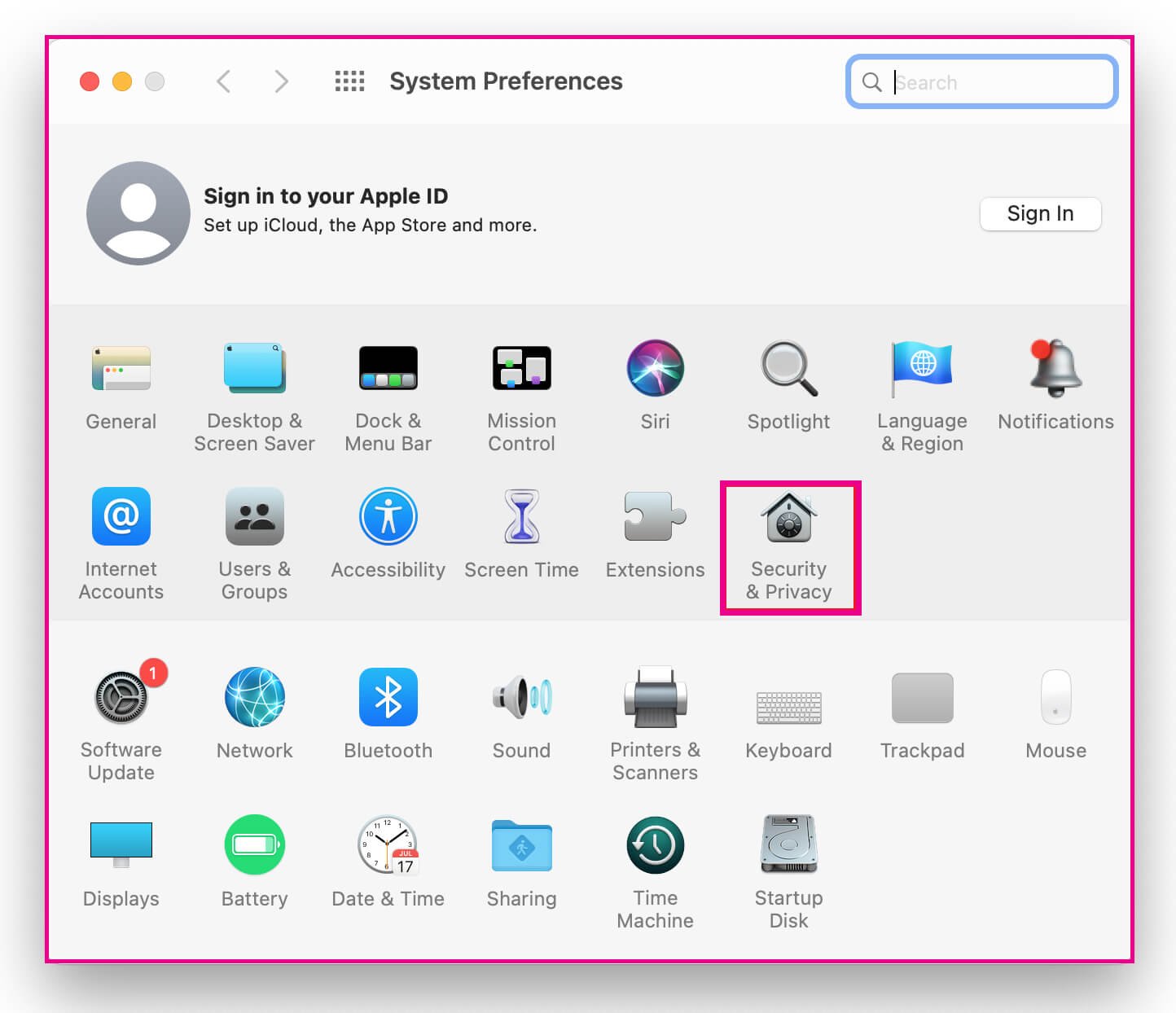Click the Sign In button
Viewport: 1176px width, 1013px height.
tap(1040, 213)
